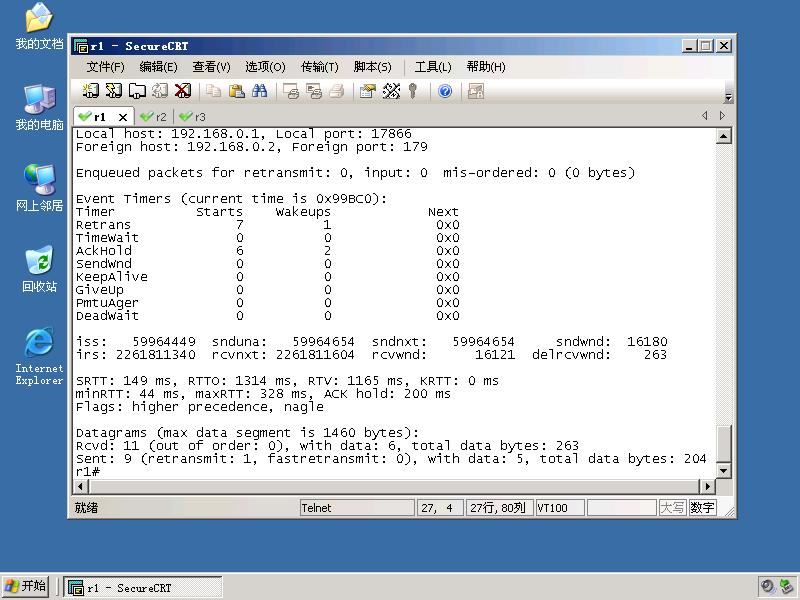This screenshot has height=600, width=800.
Task: Click the vertical scrollbar down arrow
Action: click(723, 470)
